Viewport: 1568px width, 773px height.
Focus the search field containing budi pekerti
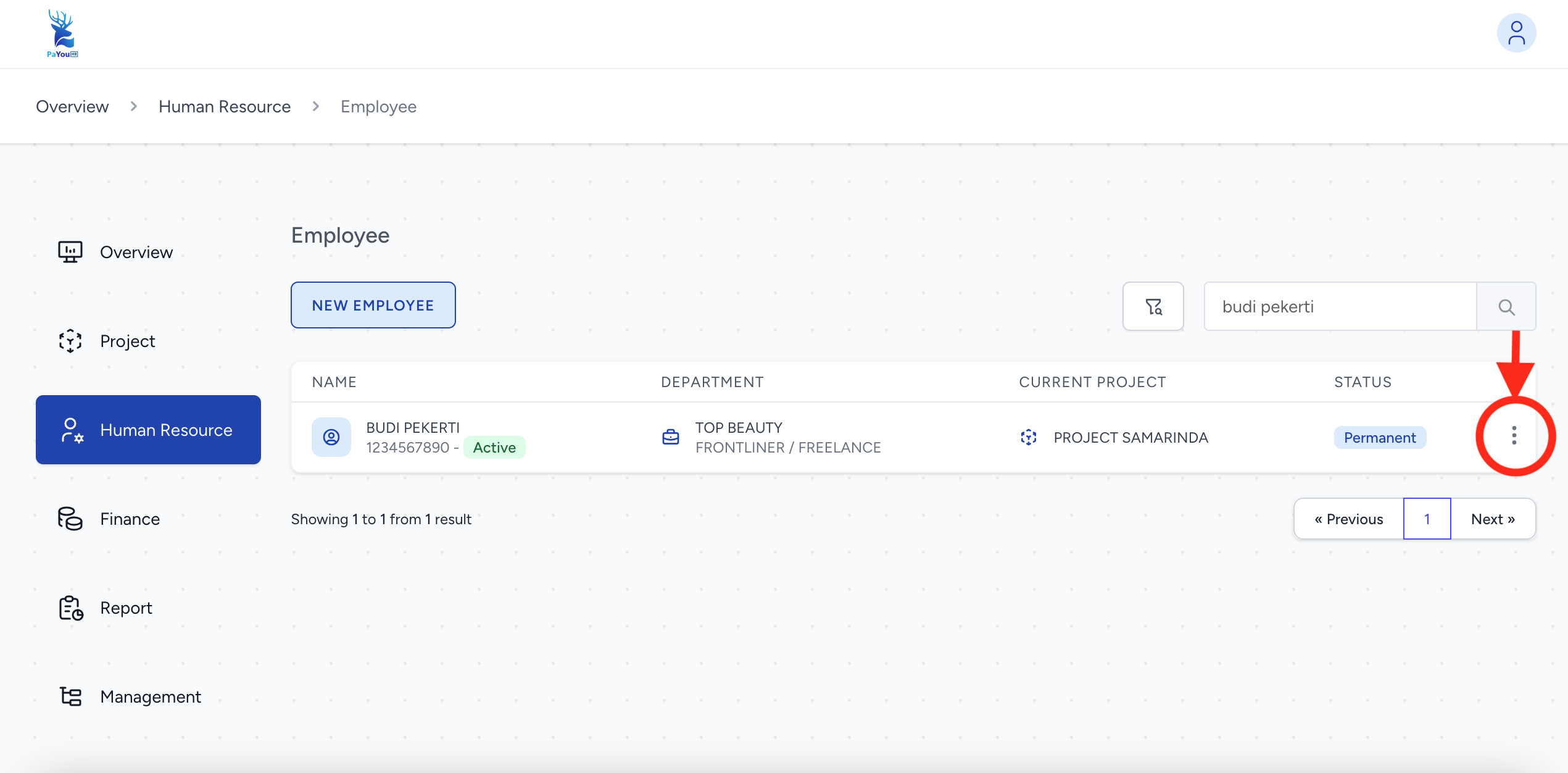(1339, 307)
